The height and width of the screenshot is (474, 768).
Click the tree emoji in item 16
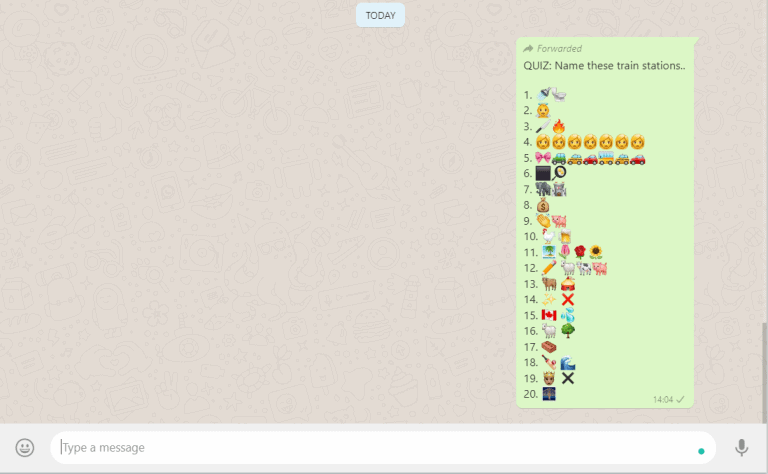pyautogui.click(x=567, y=330)
